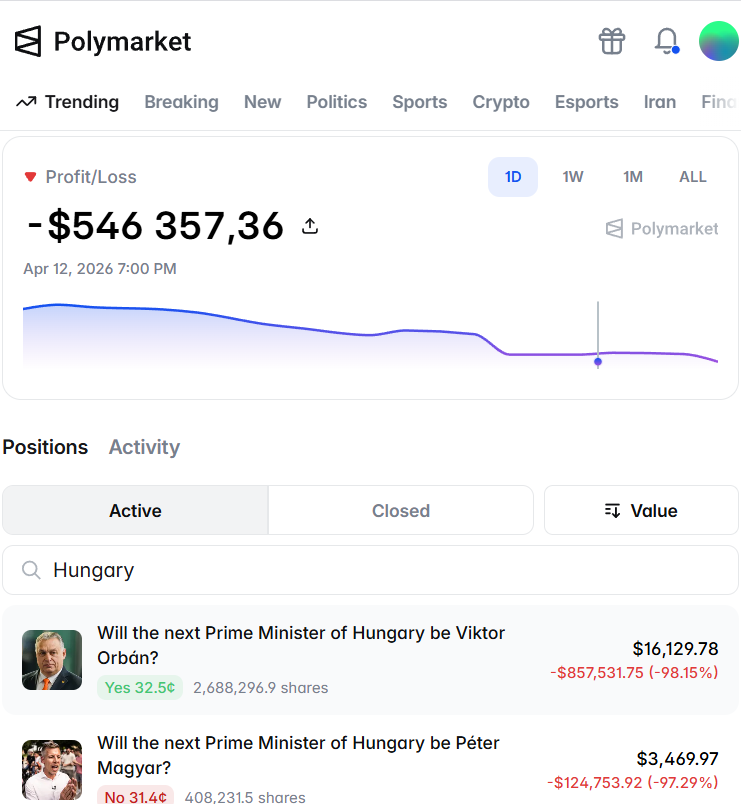Click the $3,469.97 position value
The width and height of the screenshot is (741, 804).
(x=677, y=758)
